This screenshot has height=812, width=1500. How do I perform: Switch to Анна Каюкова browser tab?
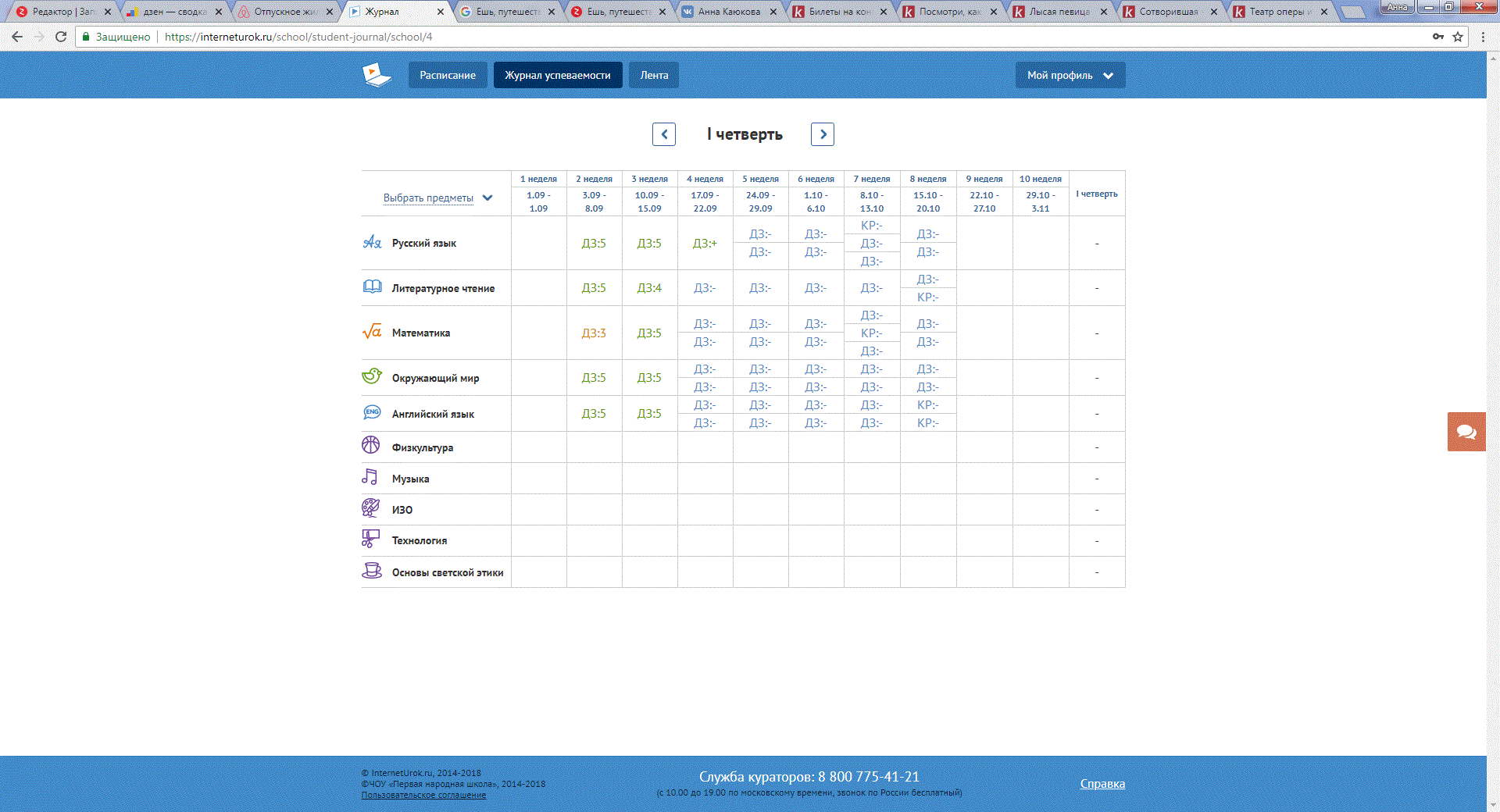(728, 12)
